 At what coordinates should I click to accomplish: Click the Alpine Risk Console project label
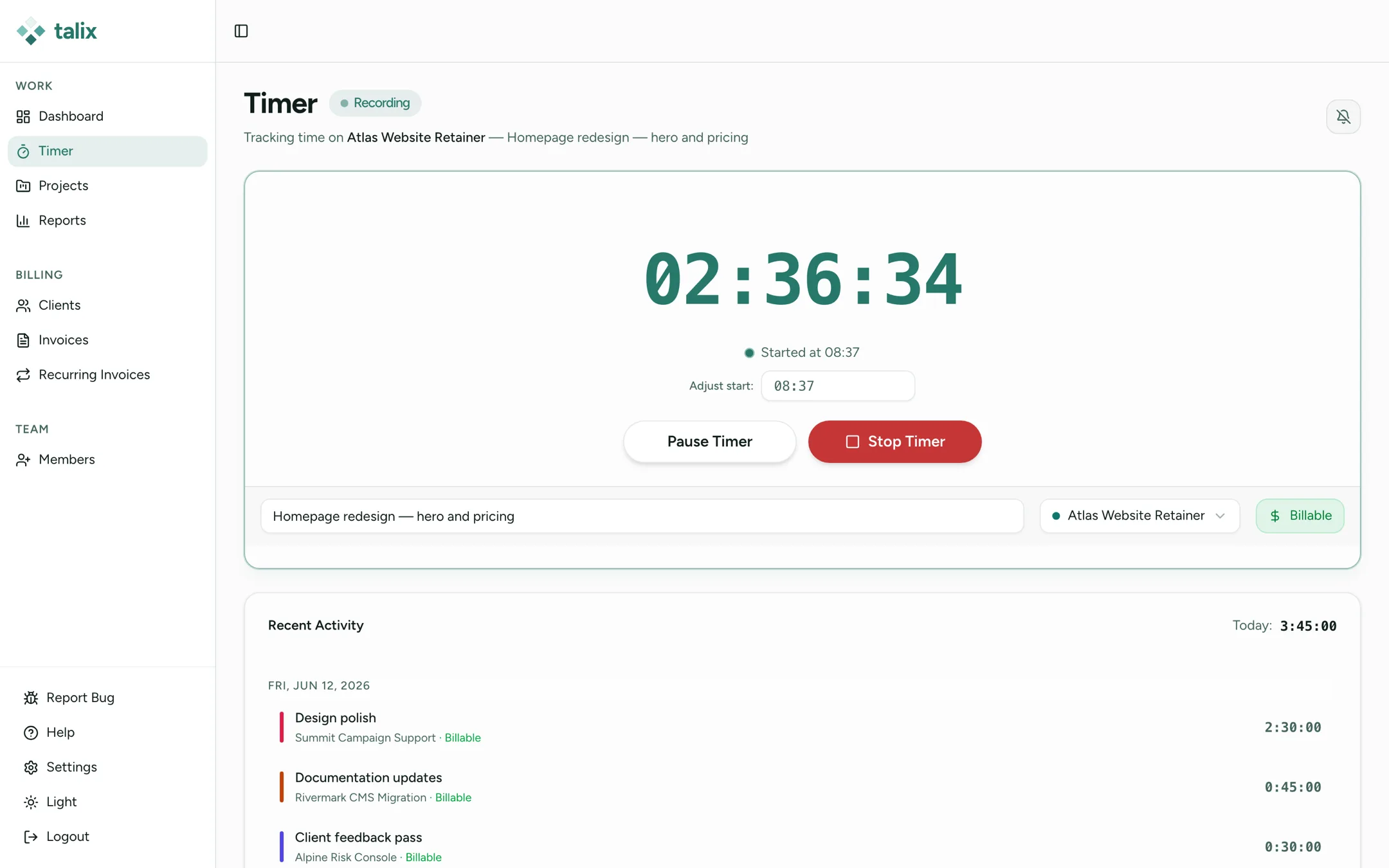click(346, 858)
